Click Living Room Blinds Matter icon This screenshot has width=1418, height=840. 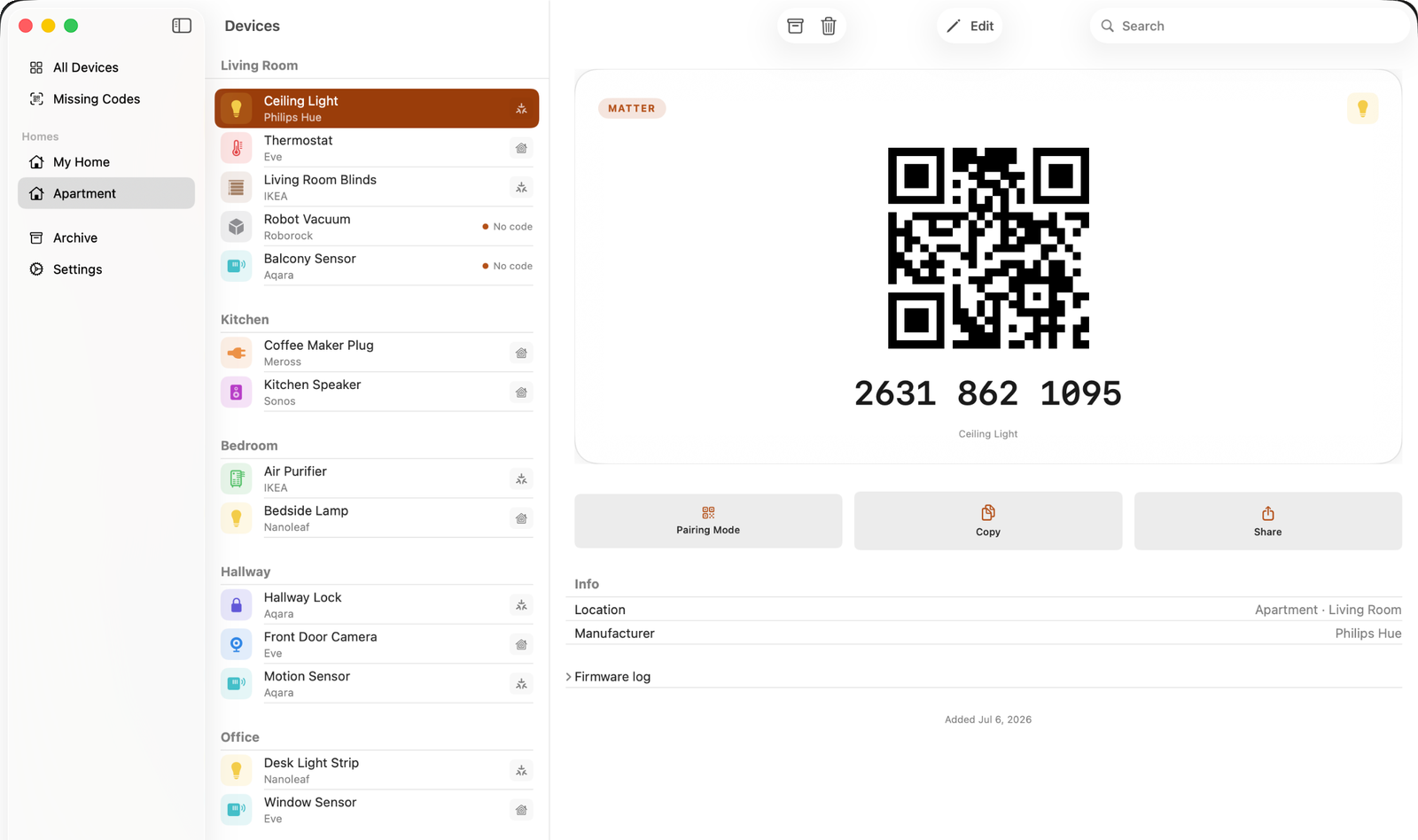(521, 188)
